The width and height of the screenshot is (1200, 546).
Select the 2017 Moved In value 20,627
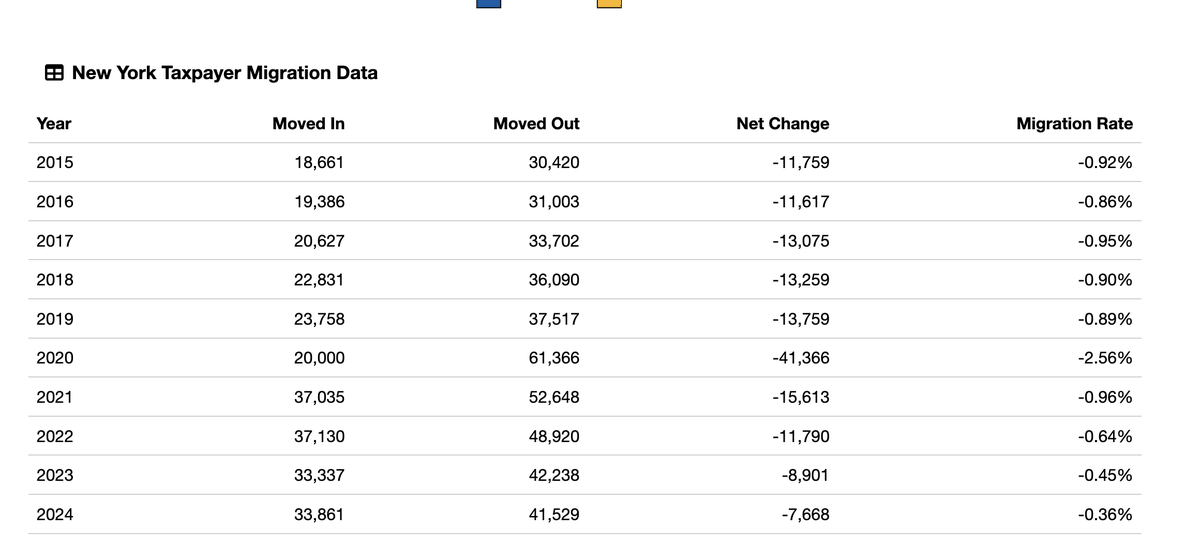[319, 241]
